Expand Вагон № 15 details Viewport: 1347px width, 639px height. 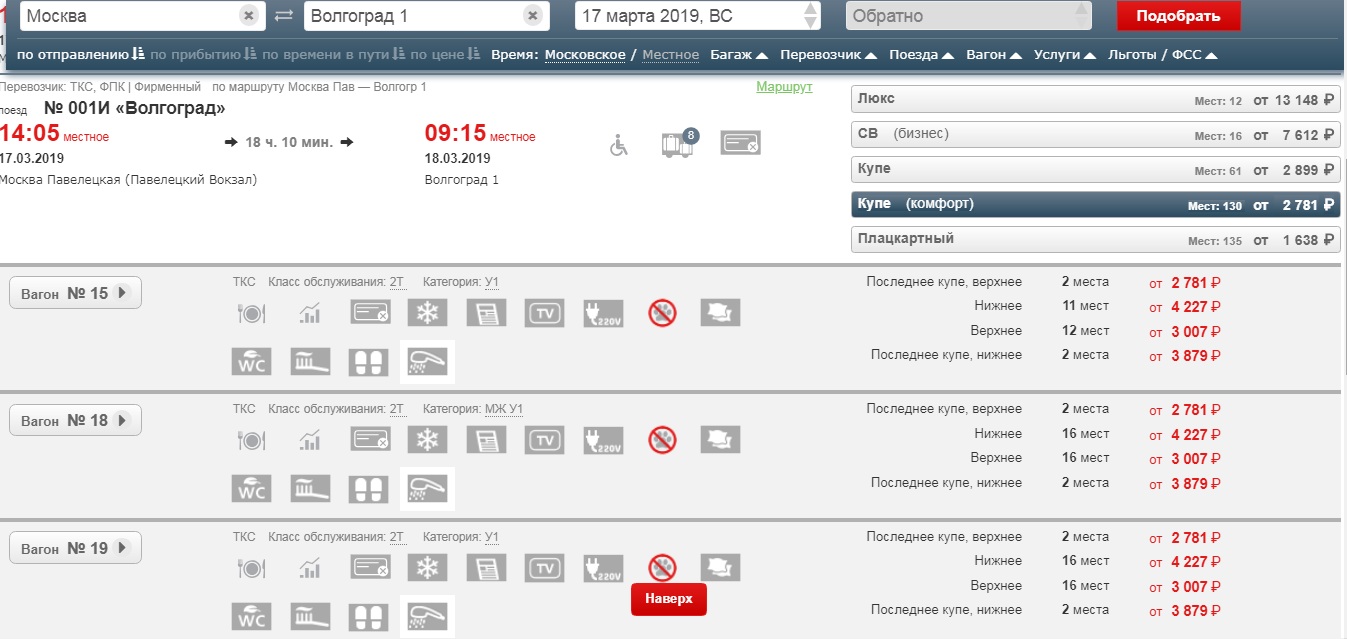coord(75,293)
